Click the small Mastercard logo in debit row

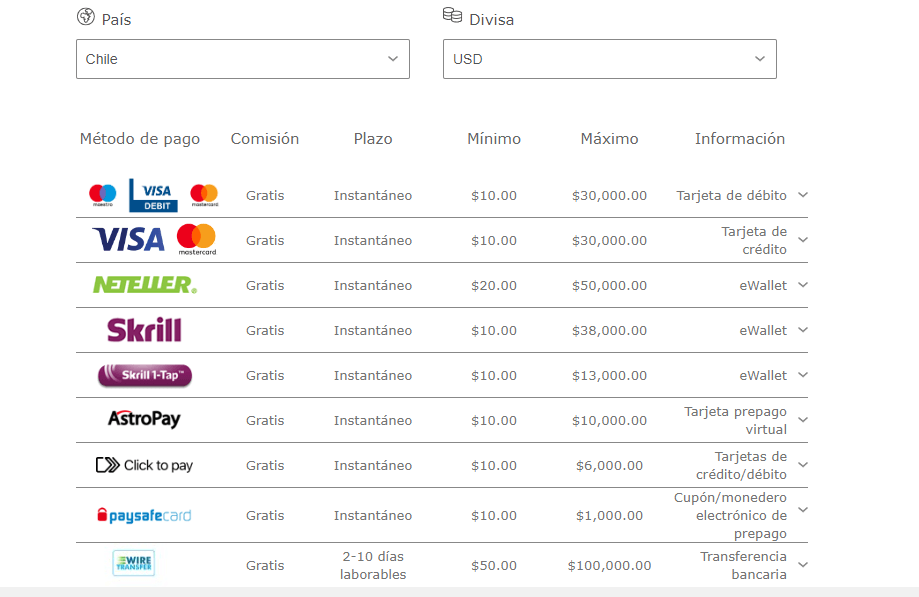[x=204, y=195]
